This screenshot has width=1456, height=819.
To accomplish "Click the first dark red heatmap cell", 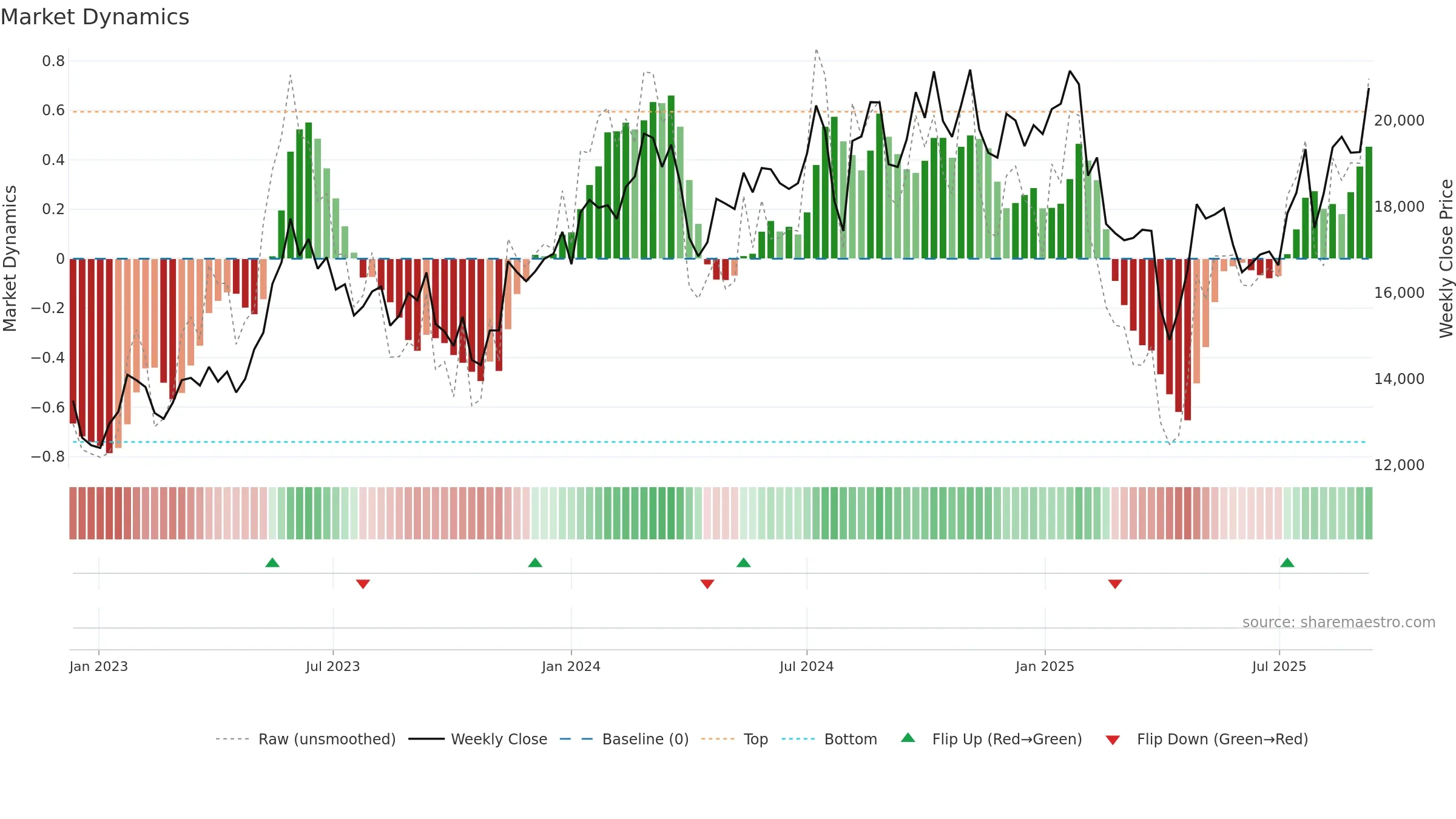I will [x=73, y=513].
